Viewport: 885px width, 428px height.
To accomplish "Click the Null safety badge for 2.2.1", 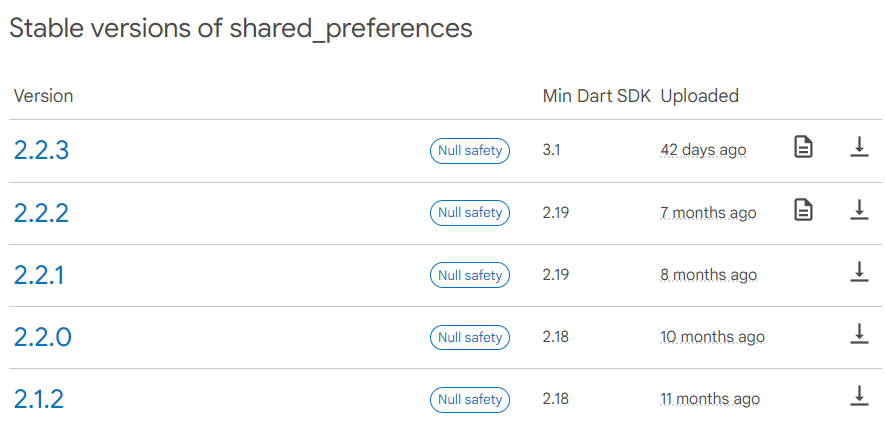I will 470,275.
